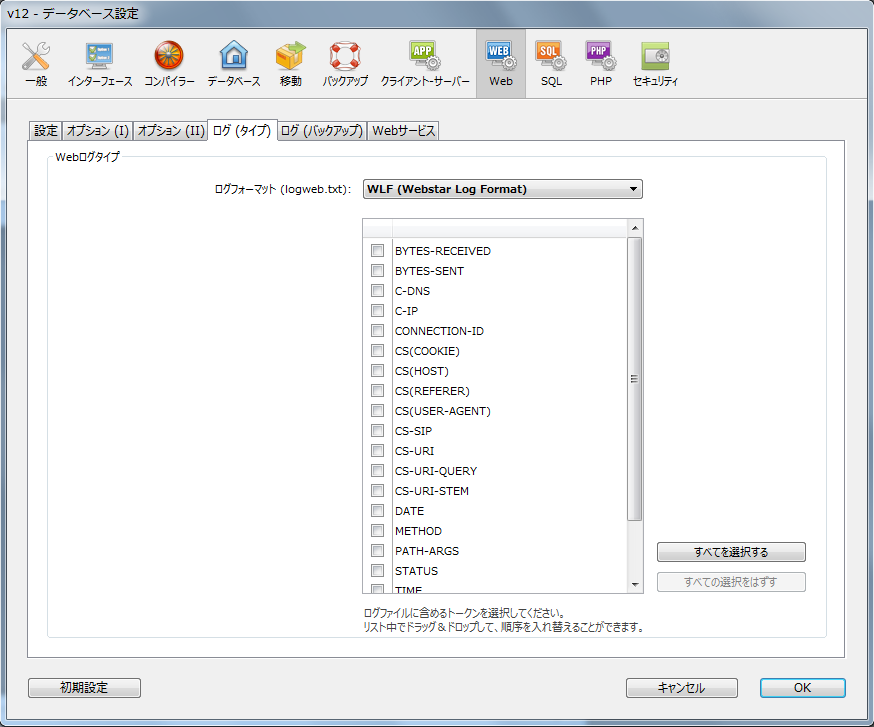874x727 pixels.
Task: Click the すべての選択をはずす button
Action: point(731,582)
